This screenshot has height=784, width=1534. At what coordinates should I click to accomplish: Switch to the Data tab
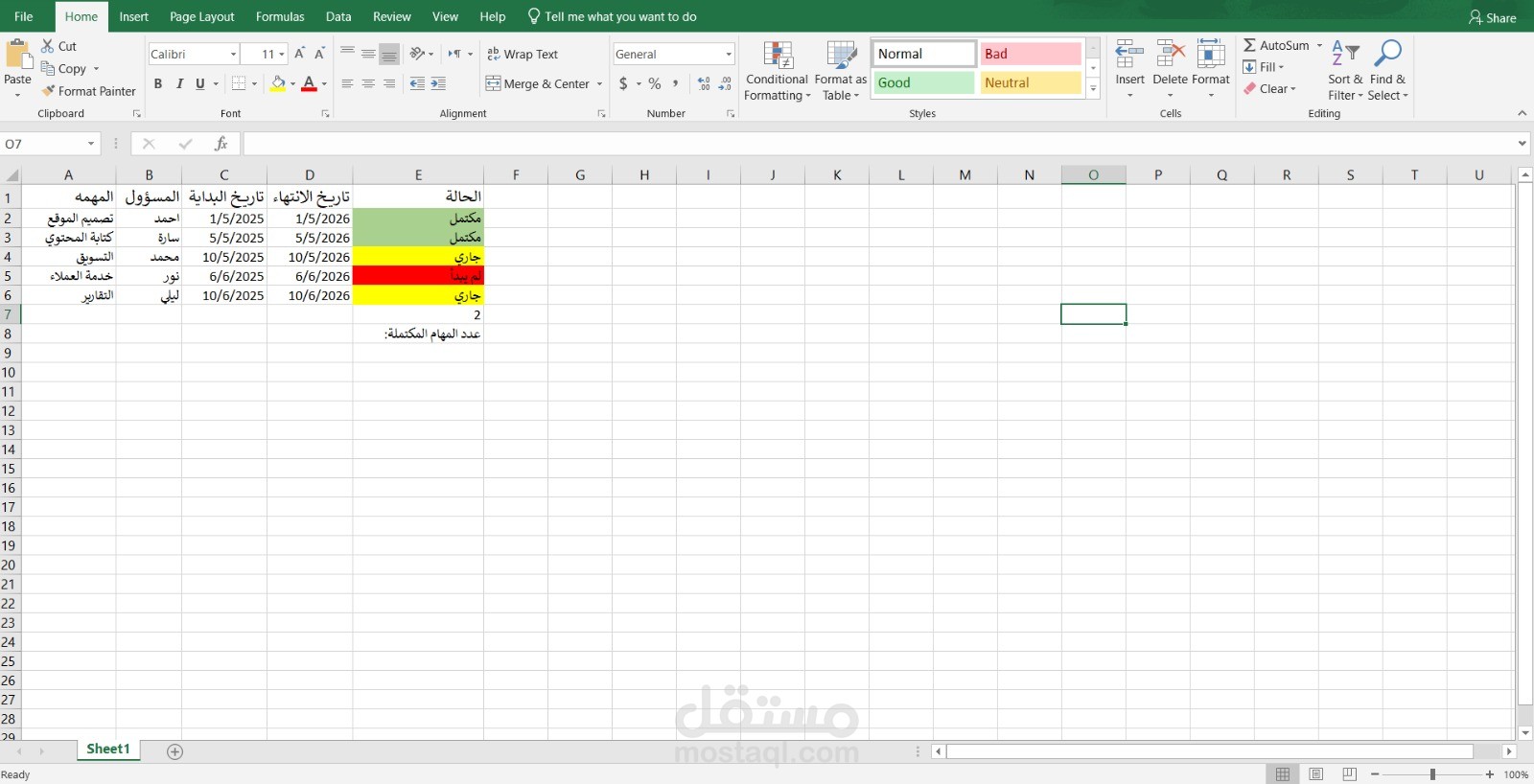click(338, 16)
